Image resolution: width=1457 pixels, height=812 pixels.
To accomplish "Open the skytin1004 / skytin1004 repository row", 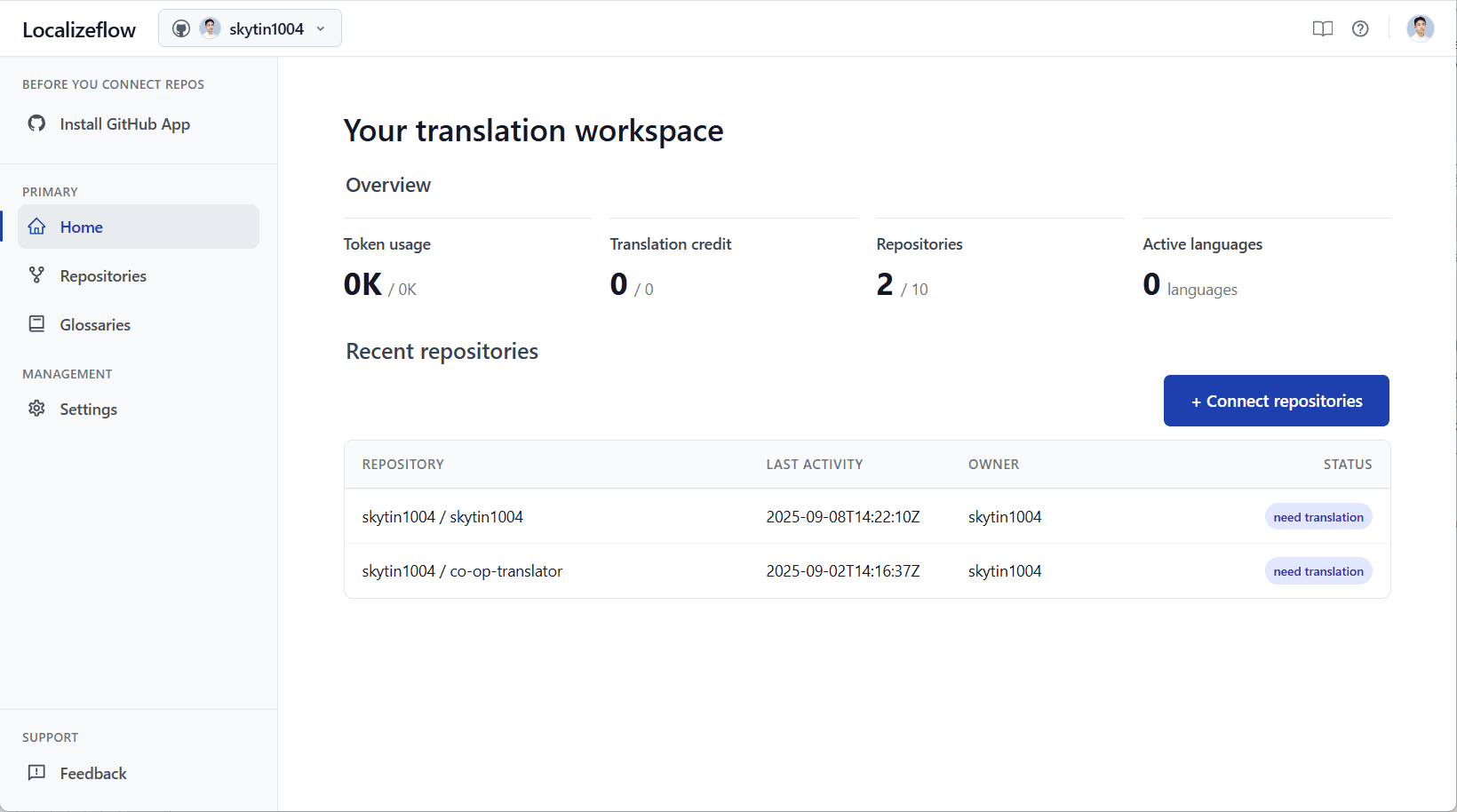I will [442, 517].
